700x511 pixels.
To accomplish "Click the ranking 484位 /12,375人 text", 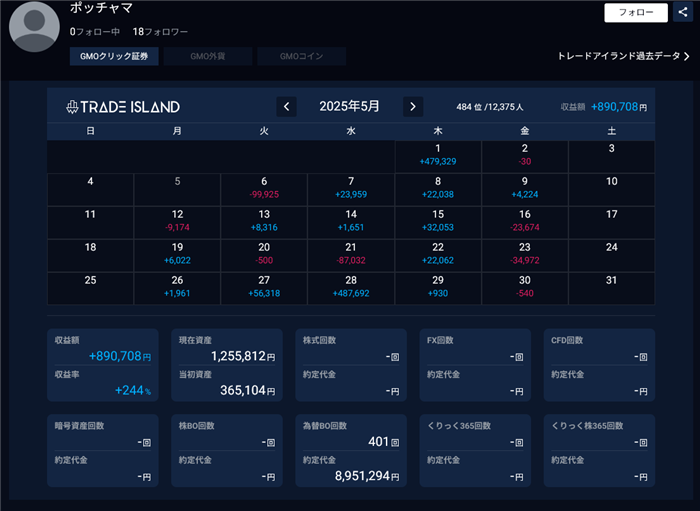I will 490,107.
